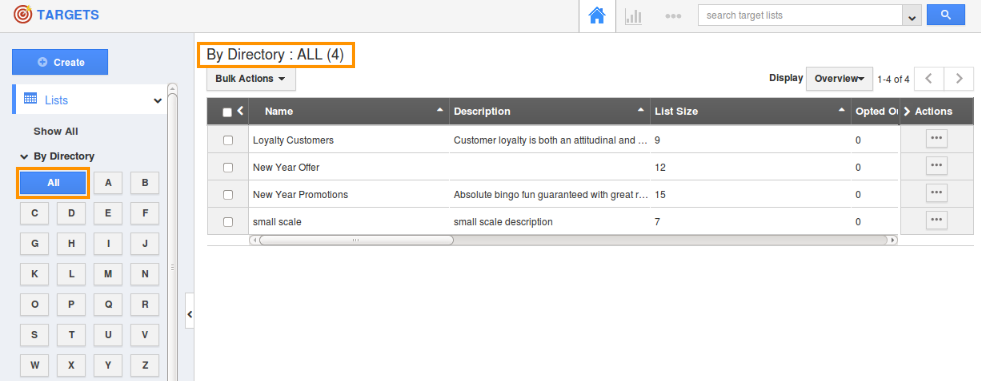Screen dimensions: 981x381
Task: Click the Create button
Action: click(x=60, y=62)
